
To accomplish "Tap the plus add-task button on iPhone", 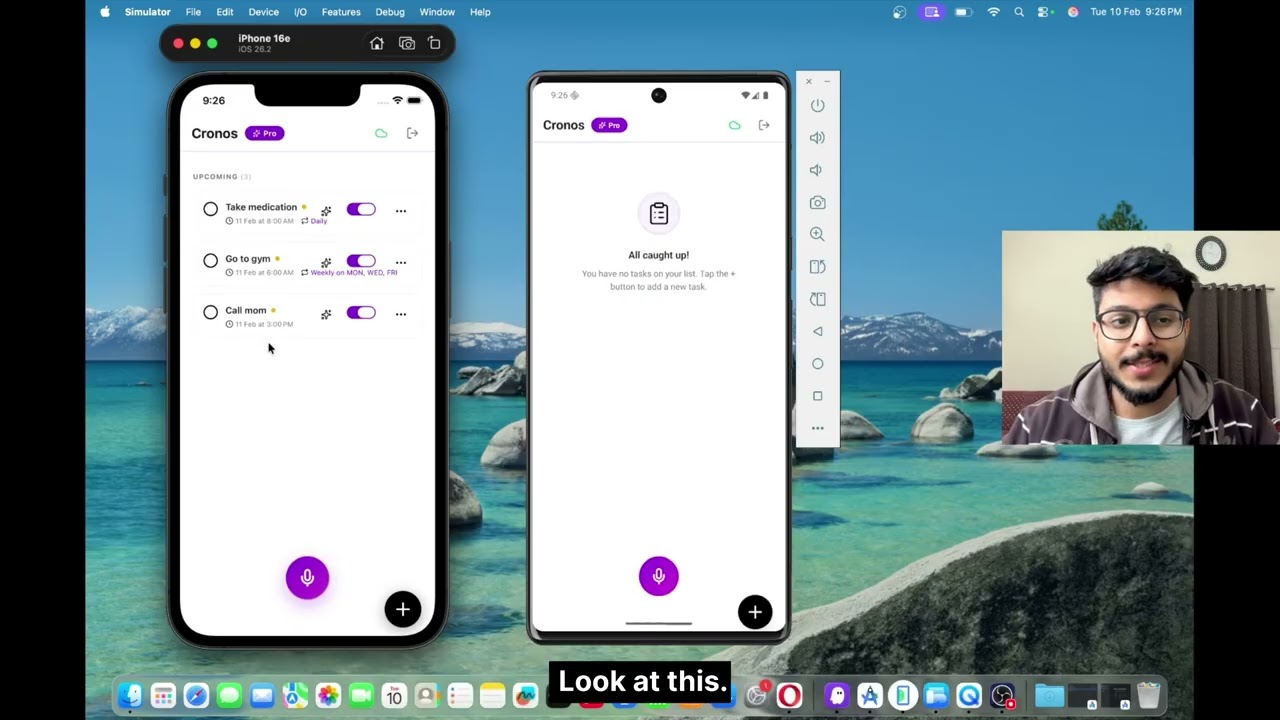I will pyautogui.click(x=402, y=609).
